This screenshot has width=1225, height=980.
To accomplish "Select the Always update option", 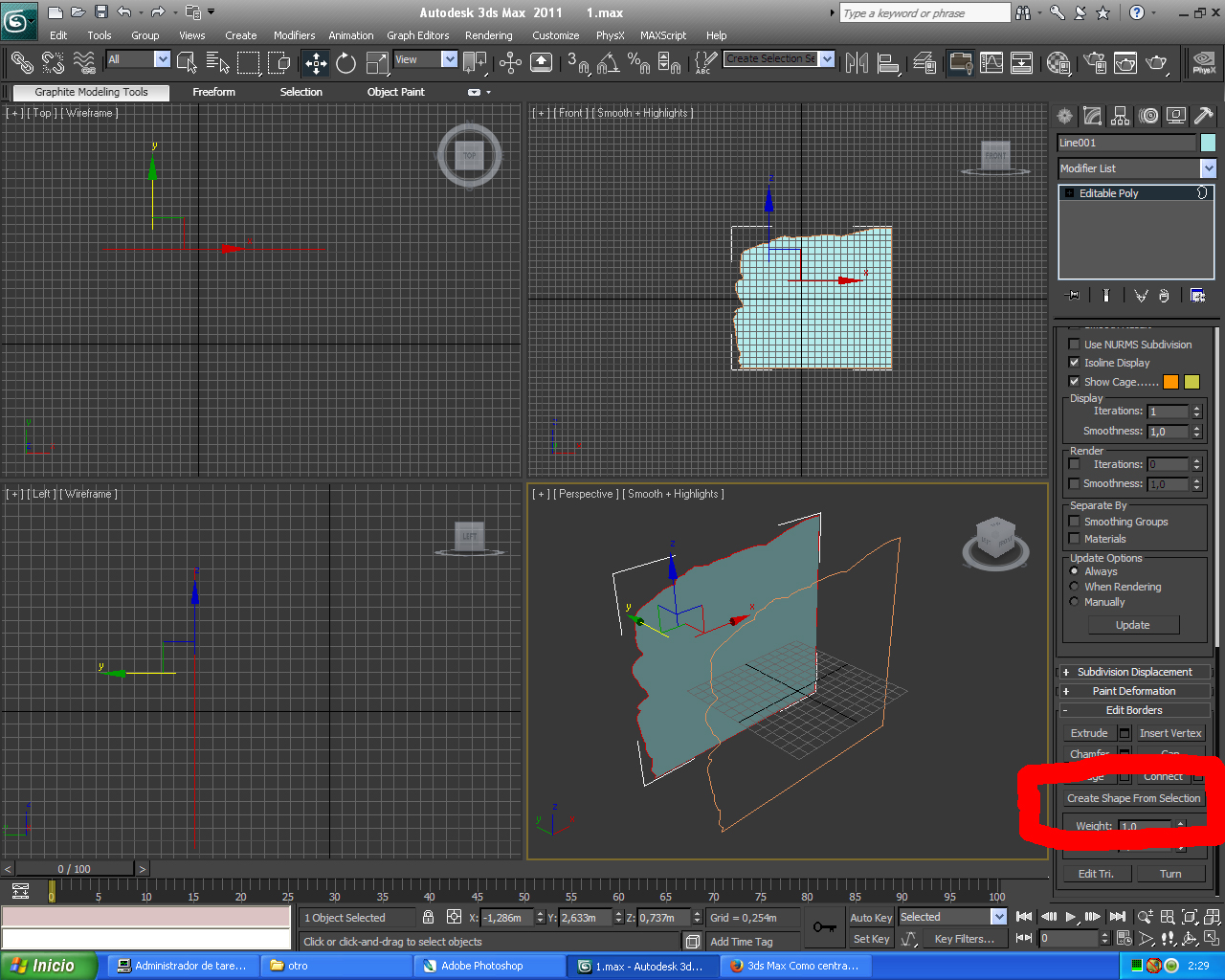I will pyautogui.click(x=1074, y=571).
